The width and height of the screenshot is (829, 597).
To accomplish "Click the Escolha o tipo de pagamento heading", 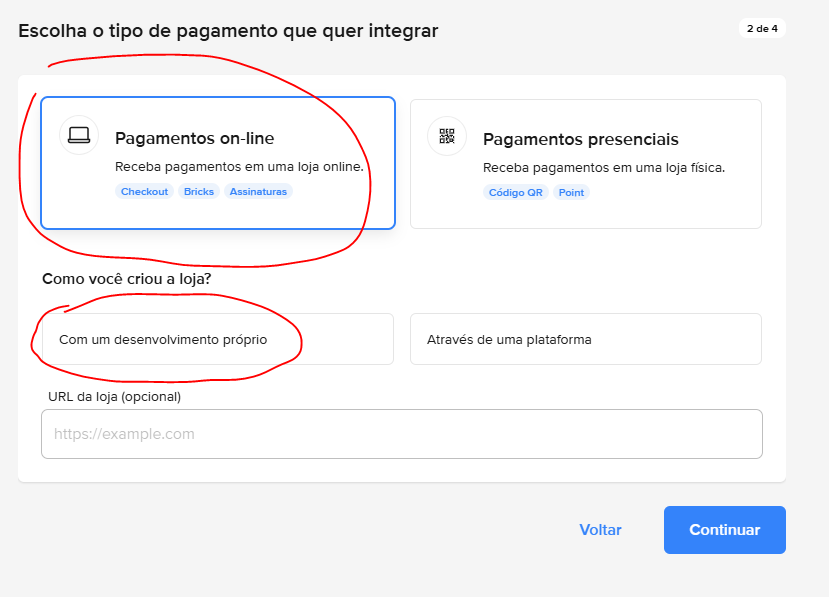I will tap(228, 31).
